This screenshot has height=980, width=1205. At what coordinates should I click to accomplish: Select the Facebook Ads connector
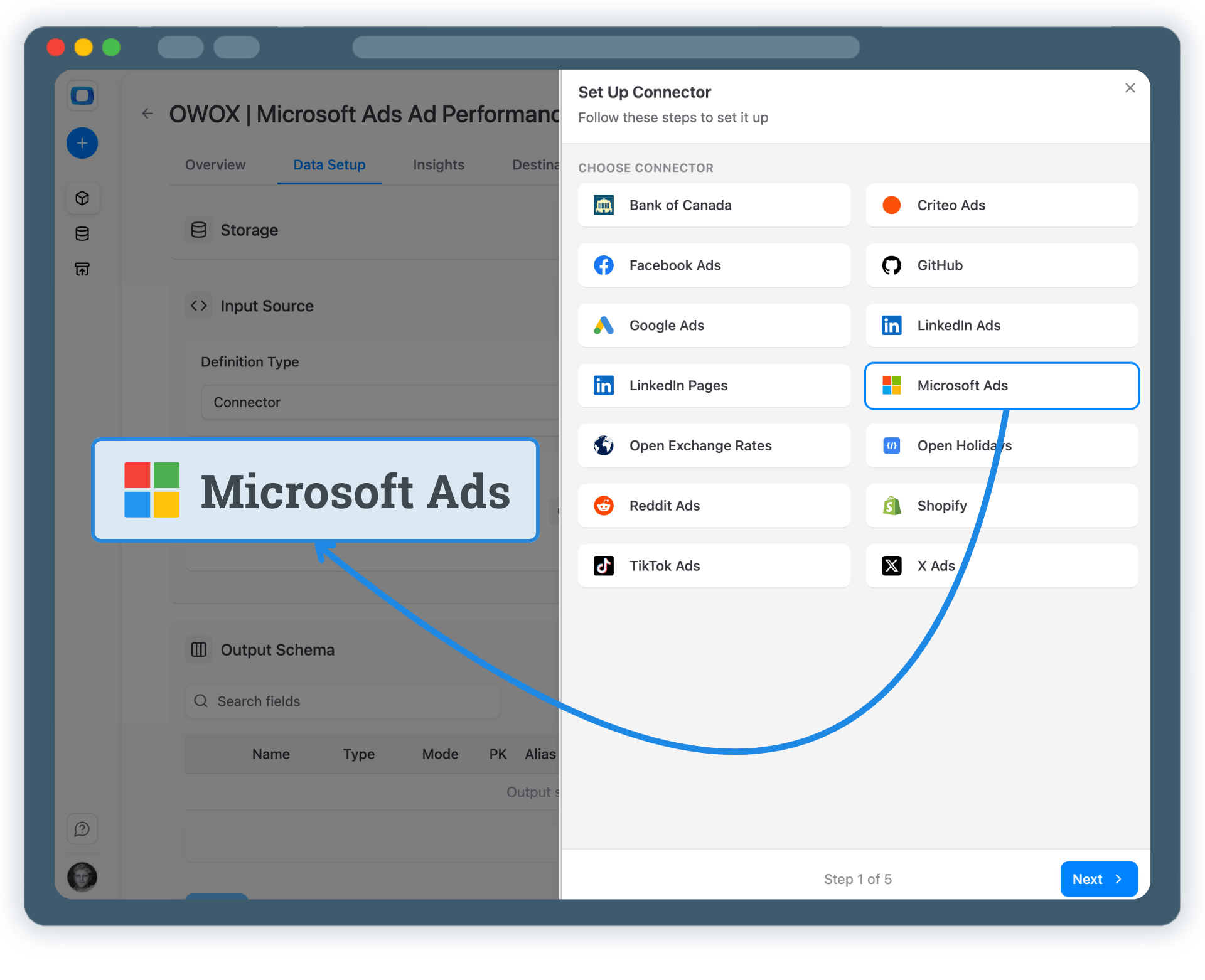point(713,265)
